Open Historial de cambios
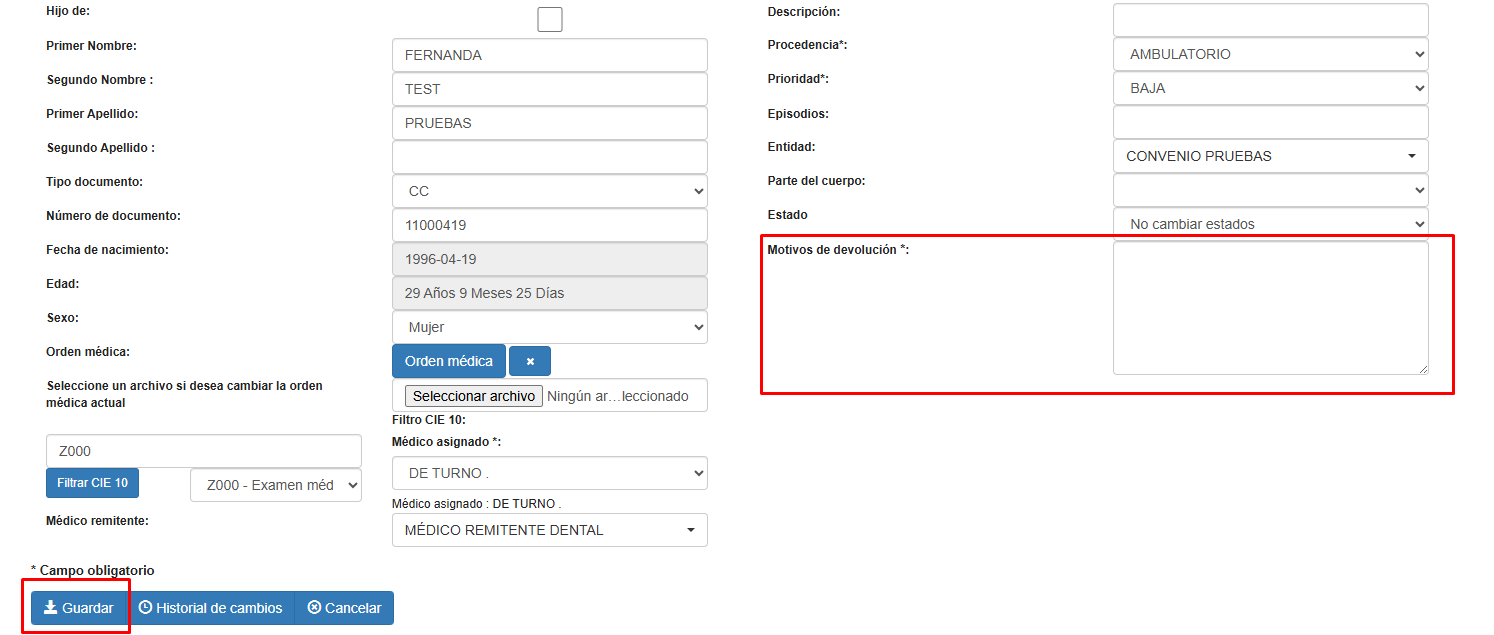 tap(210, 608)
